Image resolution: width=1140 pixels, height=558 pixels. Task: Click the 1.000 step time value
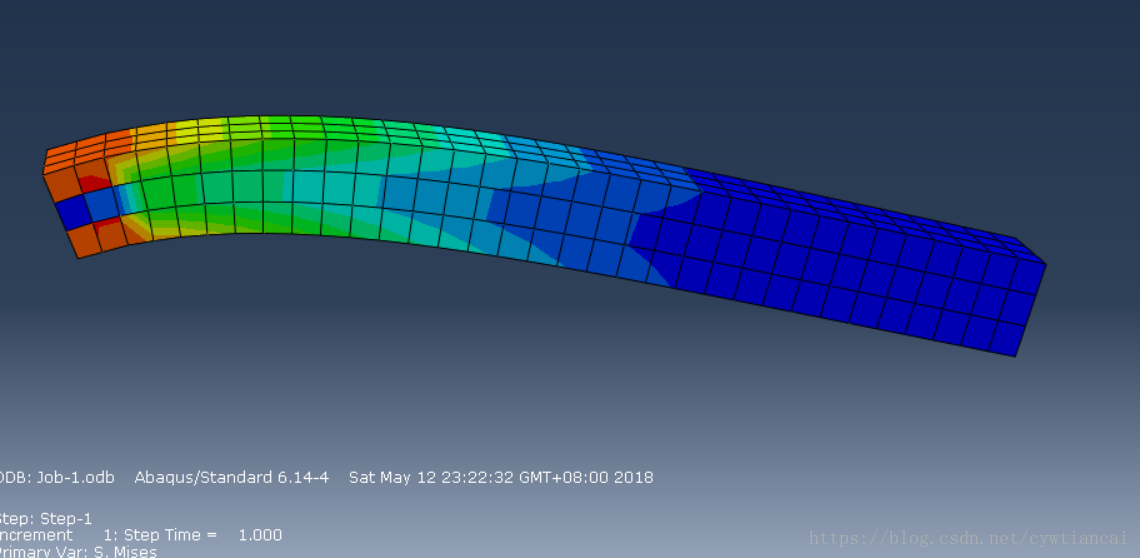[x=260, y=535]
